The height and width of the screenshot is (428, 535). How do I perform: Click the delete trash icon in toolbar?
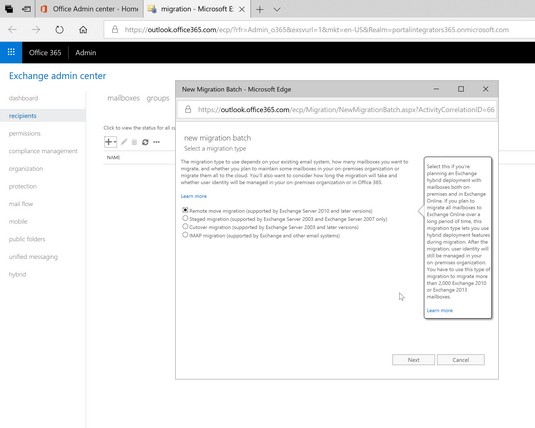[x=134, y=142]
